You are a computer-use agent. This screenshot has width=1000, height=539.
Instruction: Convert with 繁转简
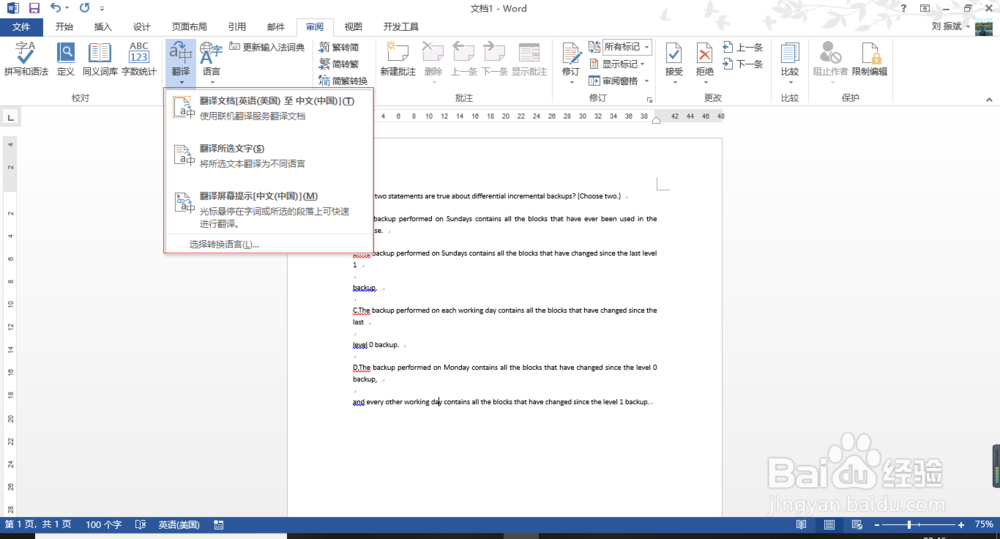tap(339, 47)
